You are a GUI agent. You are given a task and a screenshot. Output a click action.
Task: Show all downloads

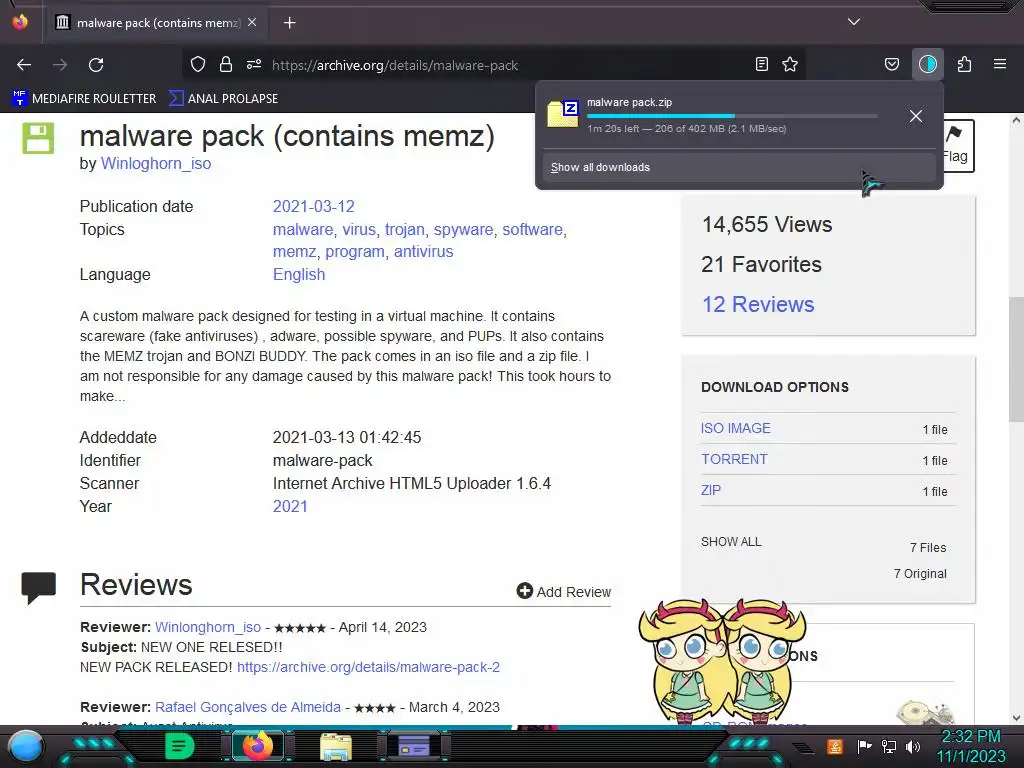click(739, 167)
